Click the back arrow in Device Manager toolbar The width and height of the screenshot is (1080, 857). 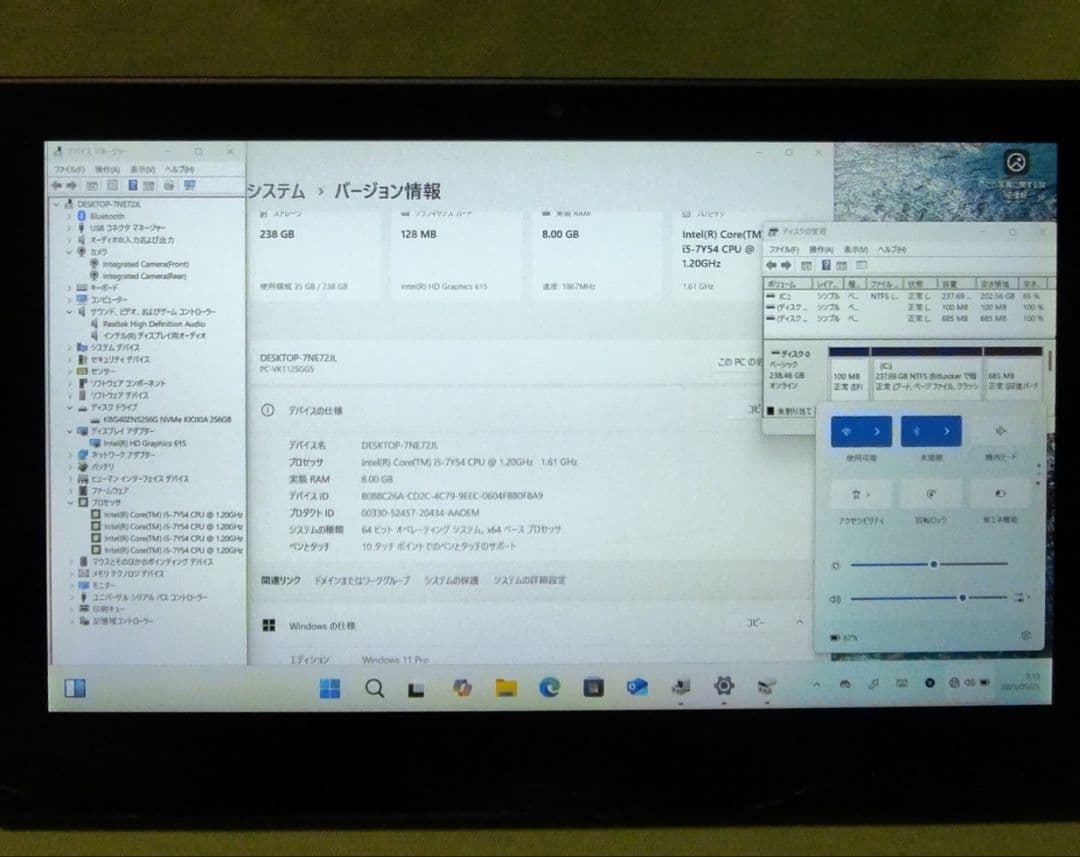pos(57,185)
